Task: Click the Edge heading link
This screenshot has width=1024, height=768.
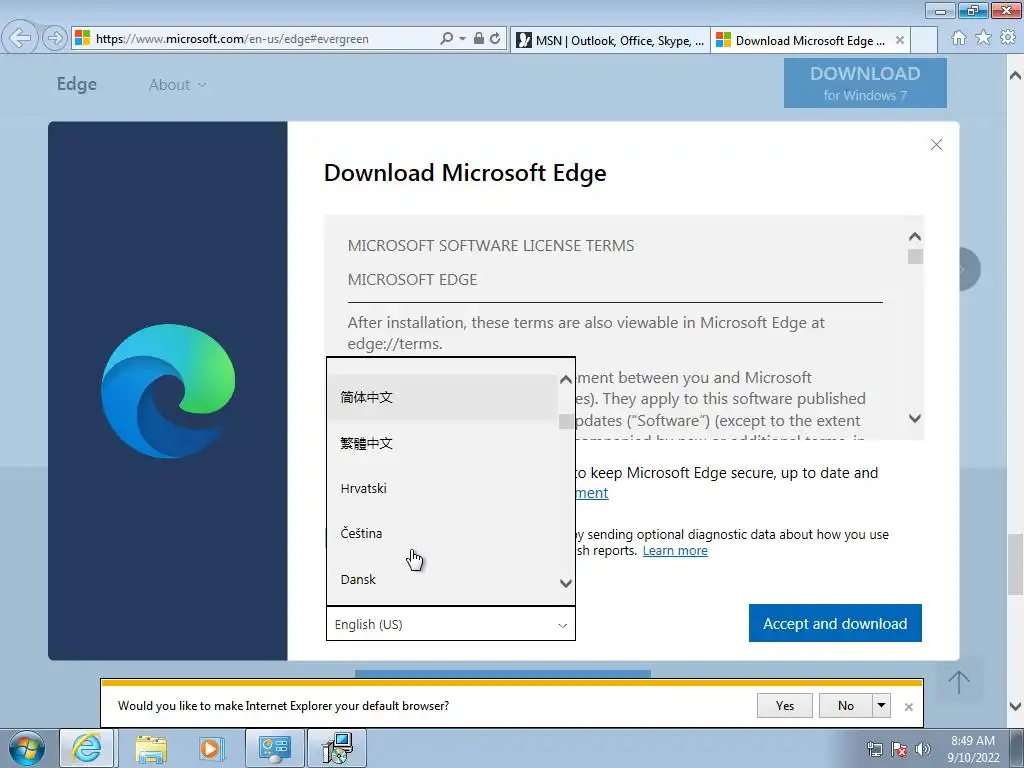Action: click(76, 84)
